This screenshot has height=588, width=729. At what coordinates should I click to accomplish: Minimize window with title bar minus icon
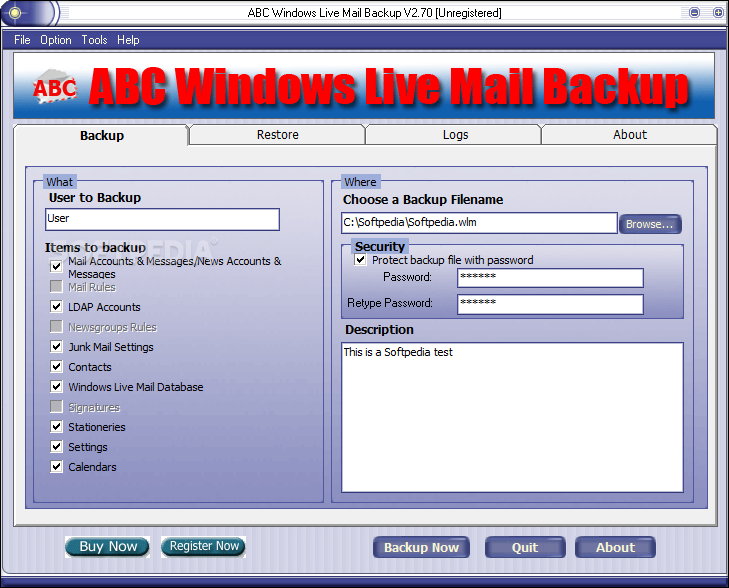(694, 13)
